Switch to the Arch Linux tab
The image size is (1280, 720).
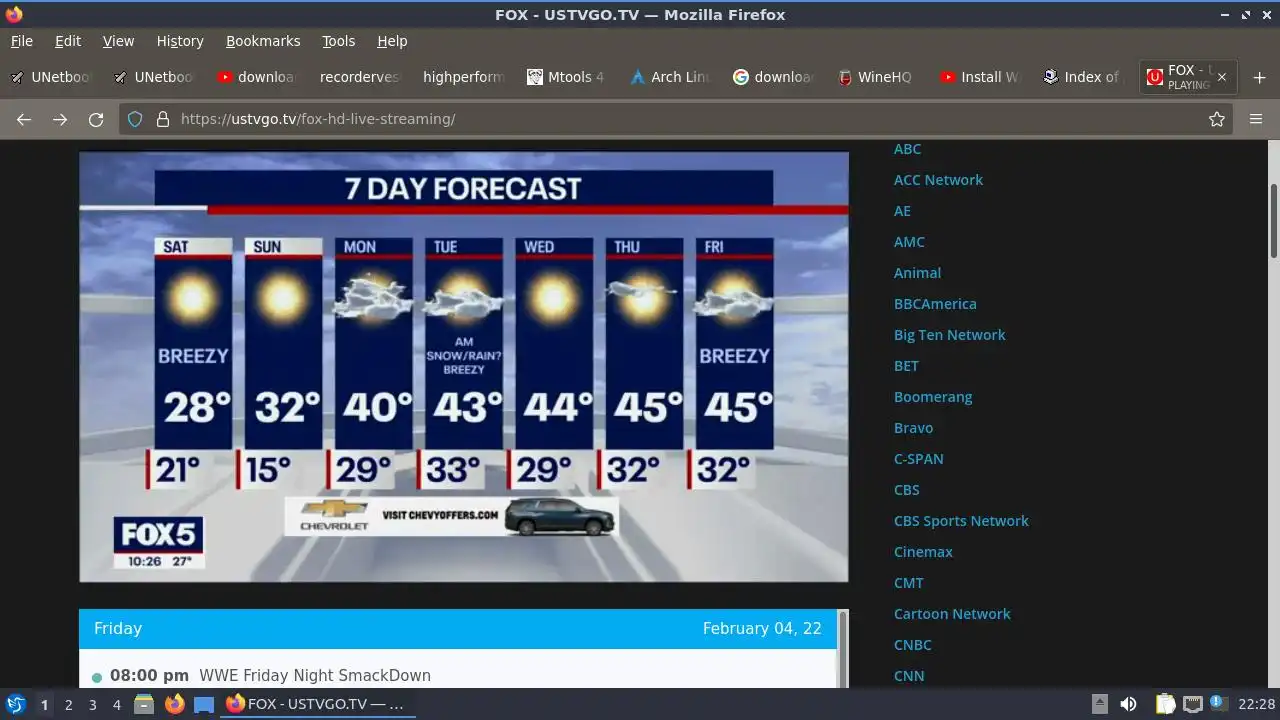click(x=669, y=77)
